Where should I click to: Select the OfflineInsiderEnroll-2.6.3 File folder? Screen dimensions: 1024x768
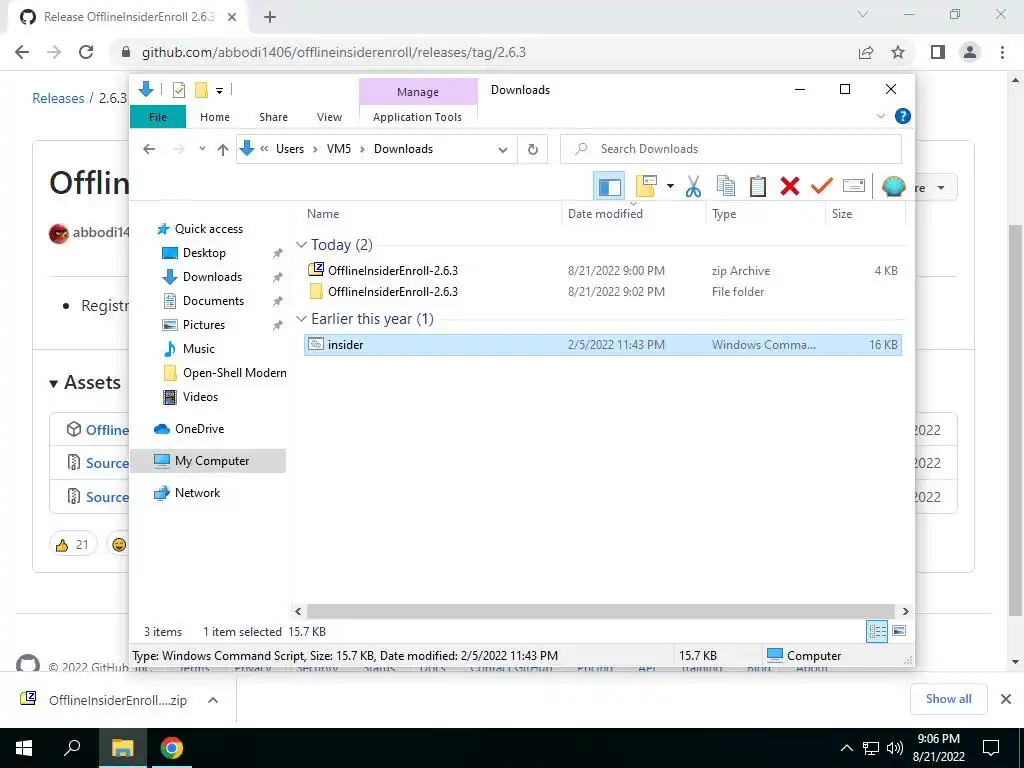(x=603, y=292)
